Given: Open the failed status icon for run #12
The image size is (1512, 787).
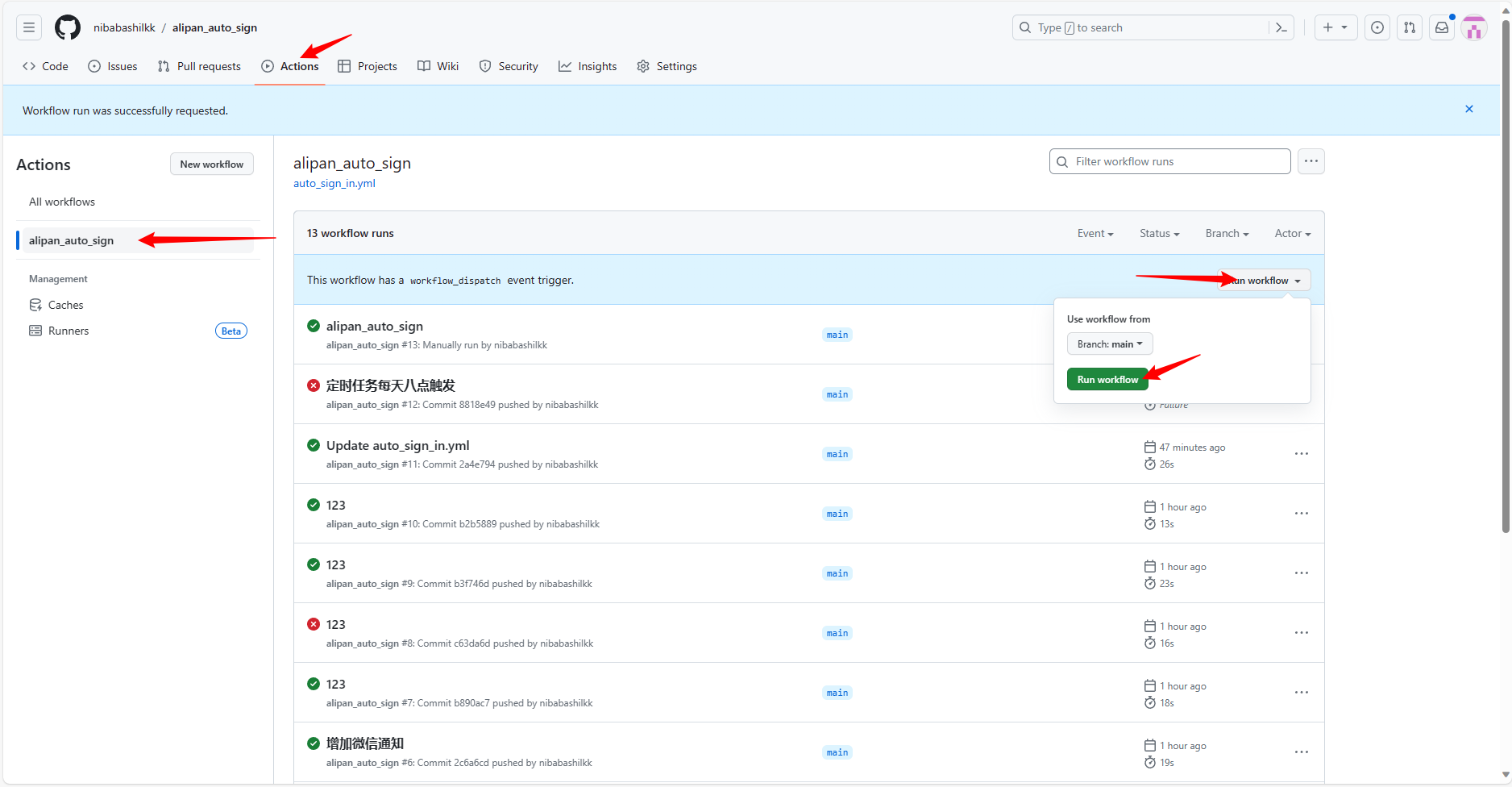Looking at the screenshot, I should 314,385.
